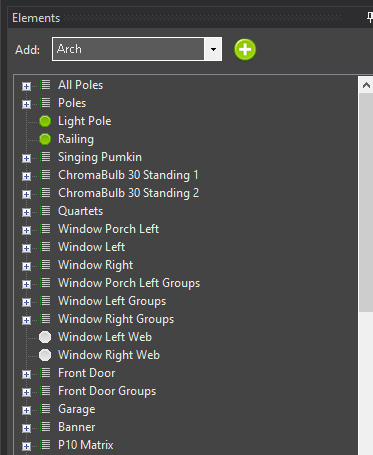Click the white Window Left Web icon
373x455 pixels.
[45, 337]
